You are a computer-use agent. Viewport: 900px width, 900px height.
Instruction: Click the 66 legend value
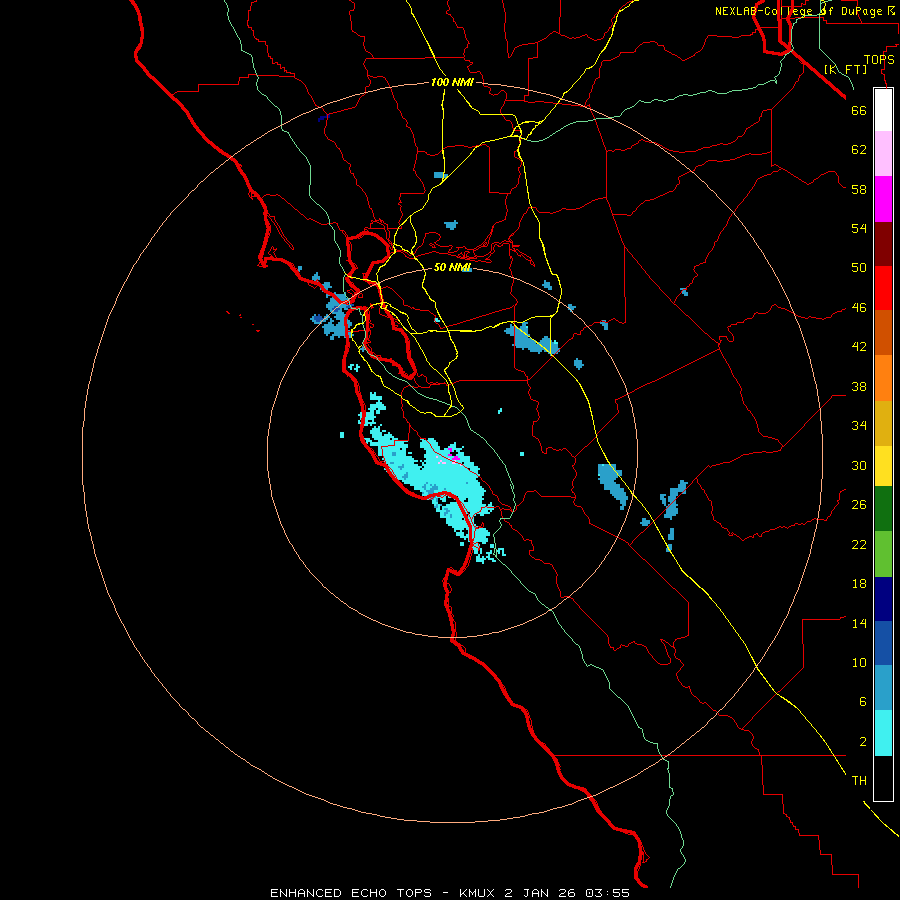point(859,110)
